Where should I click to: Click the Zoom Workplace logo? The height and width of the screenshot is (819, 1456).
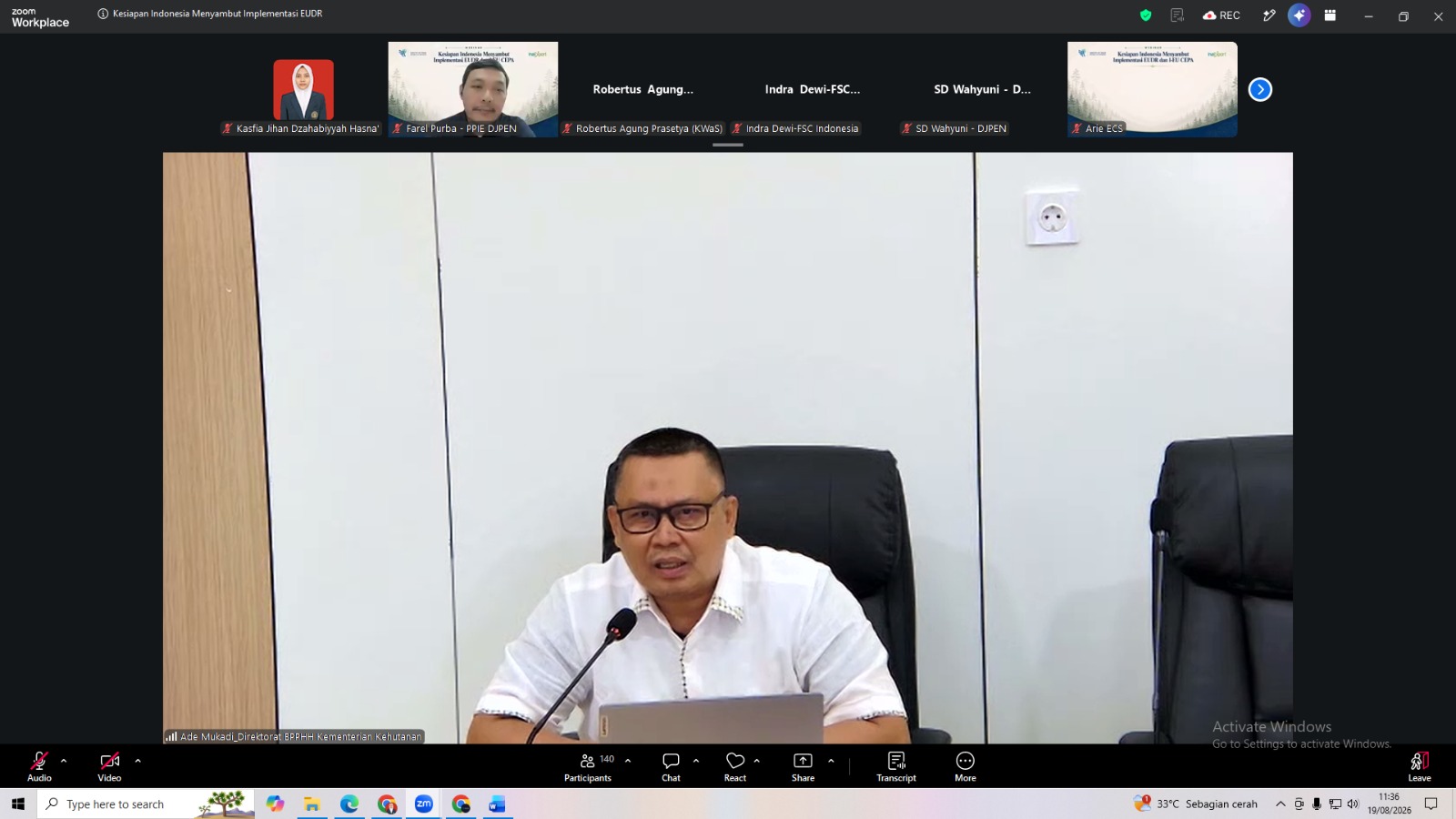[x=40, y=17]
